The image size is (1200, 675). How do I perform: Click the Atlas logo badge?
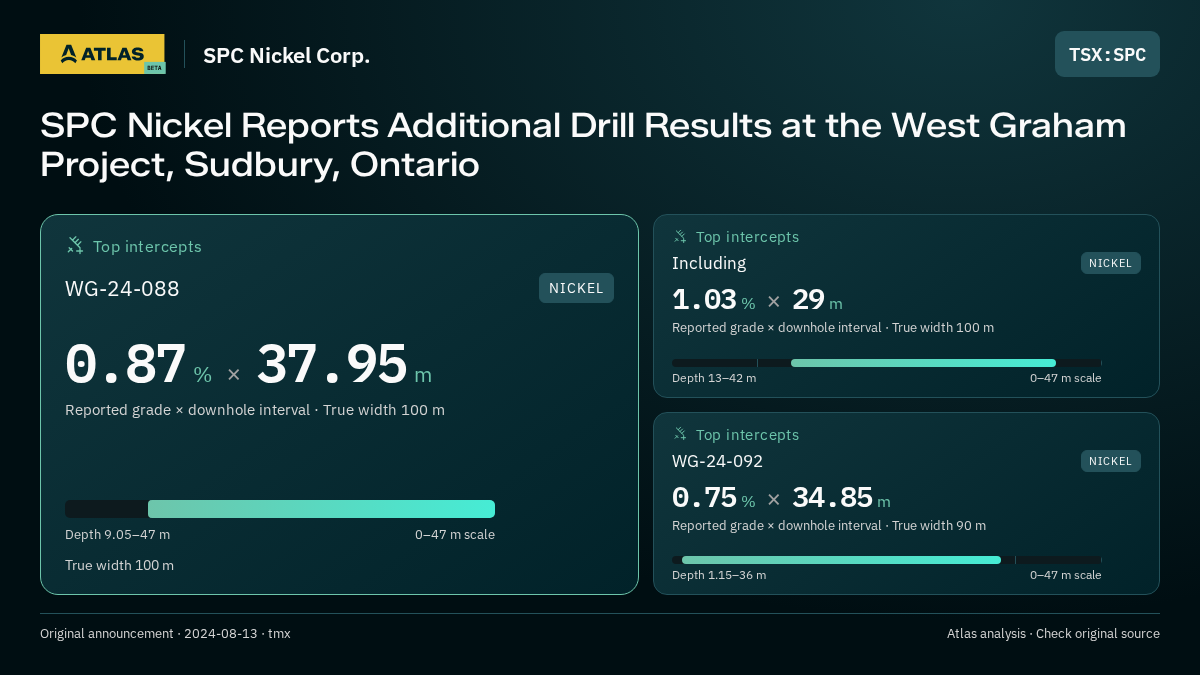click(102, 54)
